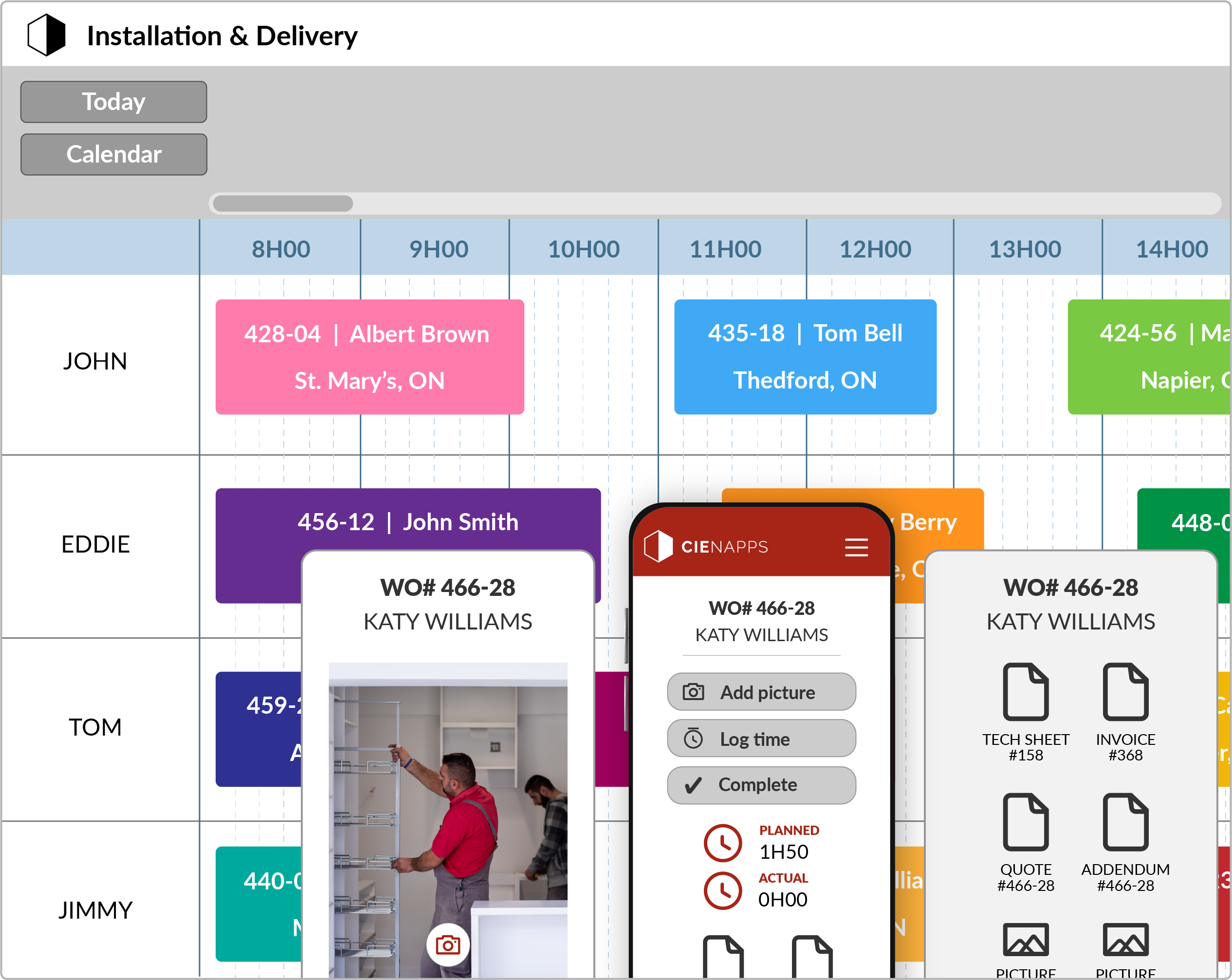This screenshot has width=1232, height=980.
Task: Click the camera icon in Add picture
Action: (693, 692)
